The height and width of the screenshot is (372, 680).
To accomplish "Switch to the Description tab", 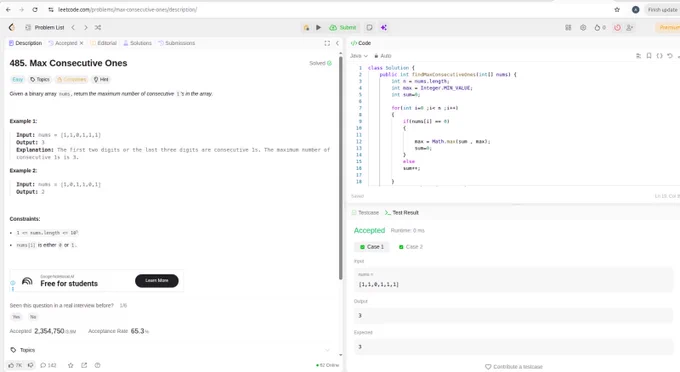I will point(25,43).
